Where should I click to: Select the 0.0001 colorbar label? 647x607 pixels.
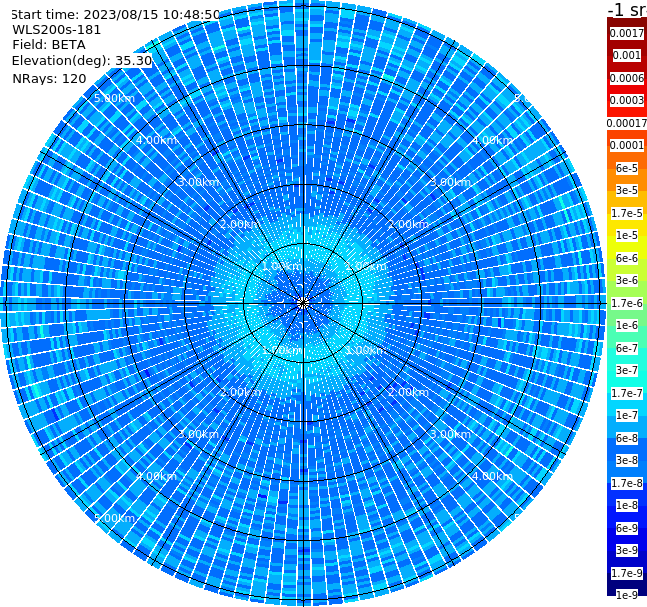click(627, 145)
